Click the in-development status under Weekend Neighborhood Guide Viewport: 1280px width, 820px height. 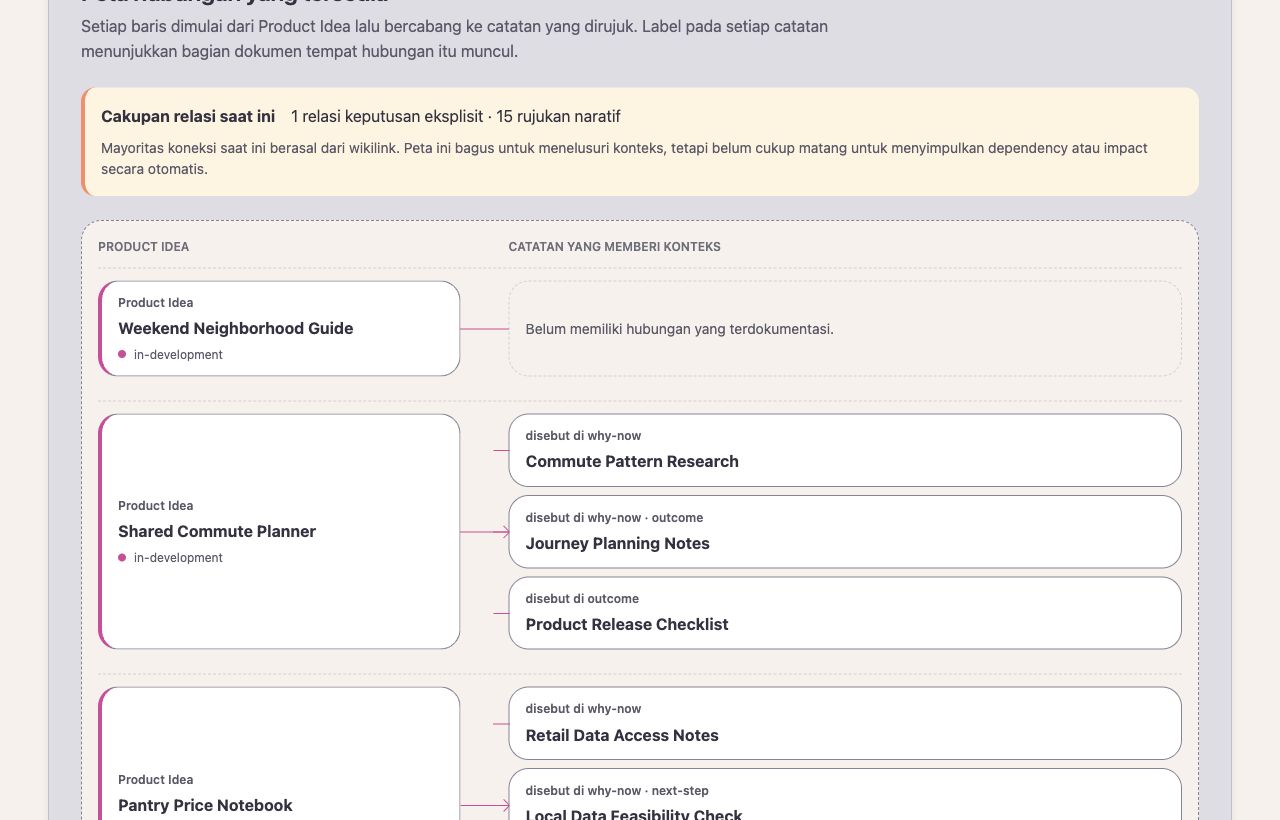click(171, 355)
